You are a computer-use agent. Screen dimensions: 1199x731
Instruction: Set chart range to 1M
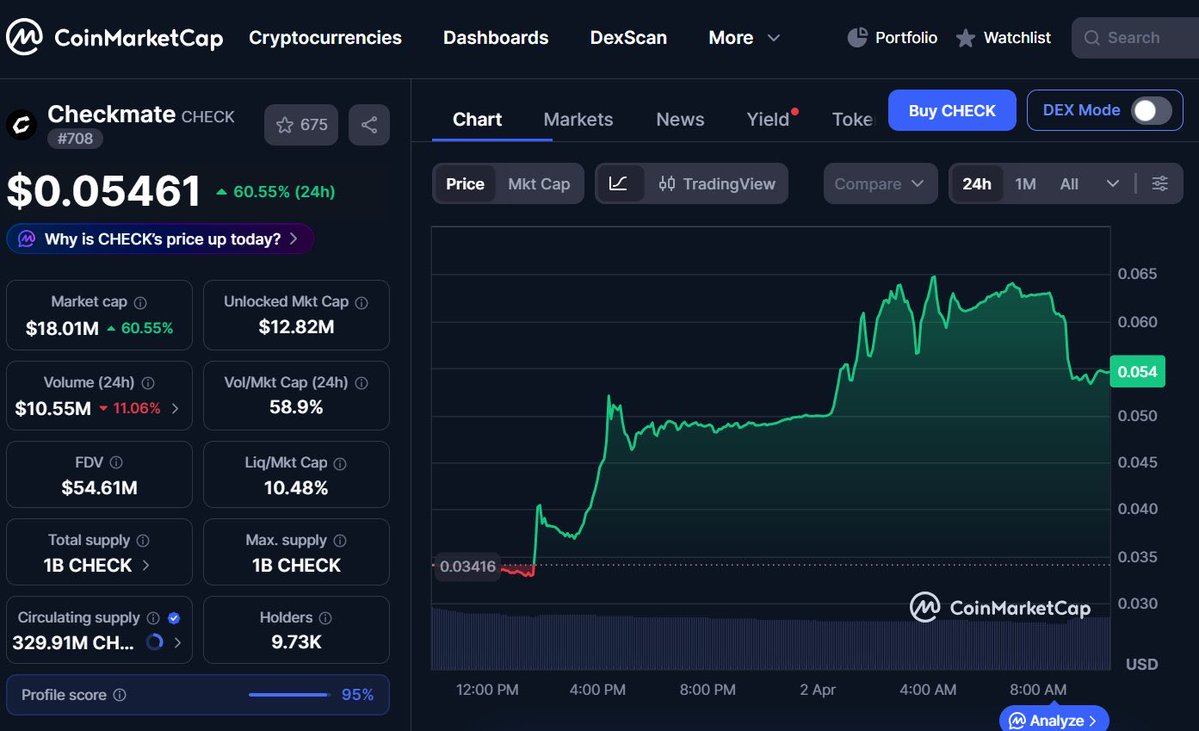1025,184
